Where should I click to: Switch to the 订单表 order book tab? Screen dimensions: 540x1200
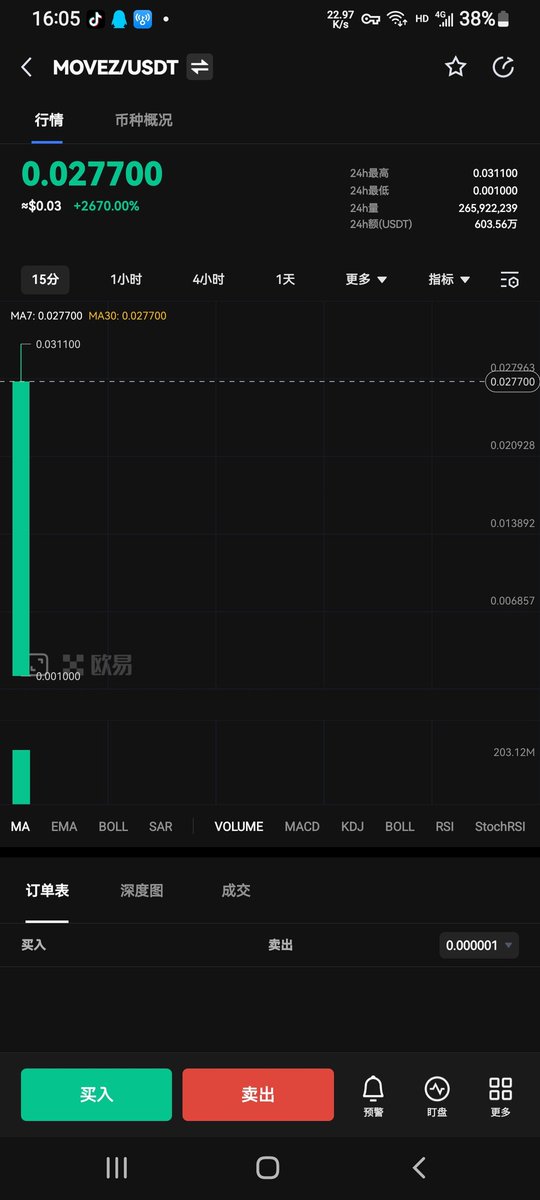coord(47,891)
